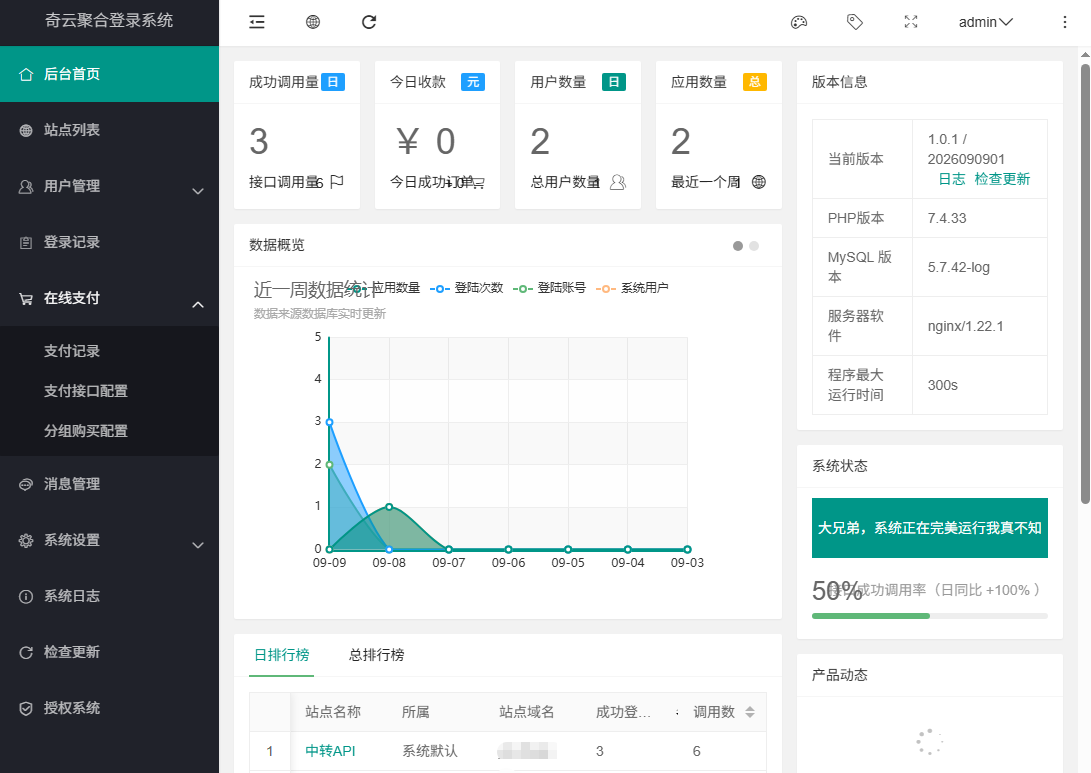Click the tag note icon in header
The height and width of the screenshot is (773, 1091).
point(854,22)
